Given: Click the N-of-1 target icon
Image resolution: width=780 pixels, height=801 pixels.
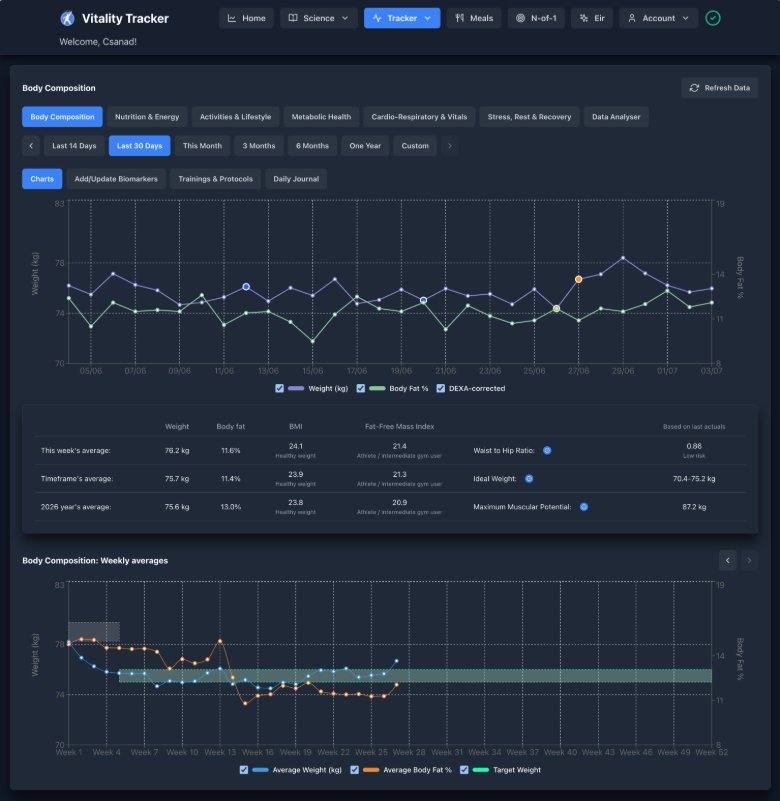Looking at the screenshot, I should 521,18.
